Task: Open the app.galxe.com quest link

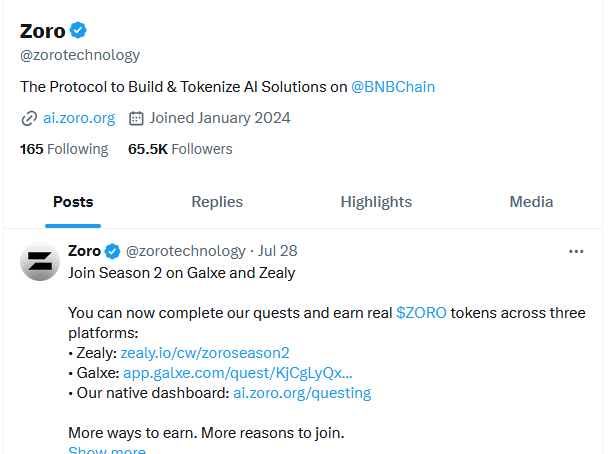Action: point(238,373)
